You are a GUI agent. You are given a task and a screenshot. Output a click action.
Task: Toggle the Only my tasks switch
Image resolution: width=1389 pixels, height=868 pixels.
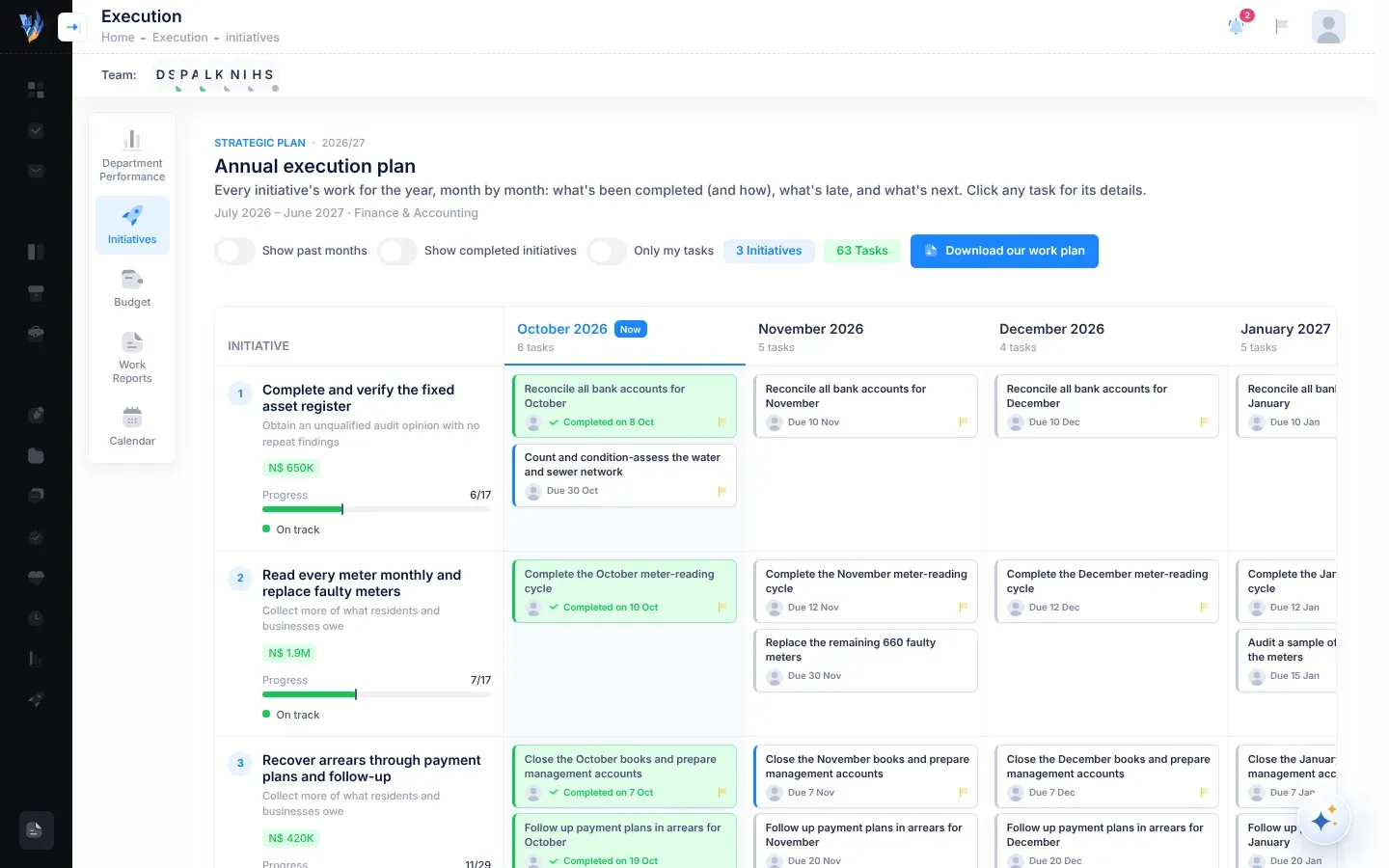click(x=606, y=251)
